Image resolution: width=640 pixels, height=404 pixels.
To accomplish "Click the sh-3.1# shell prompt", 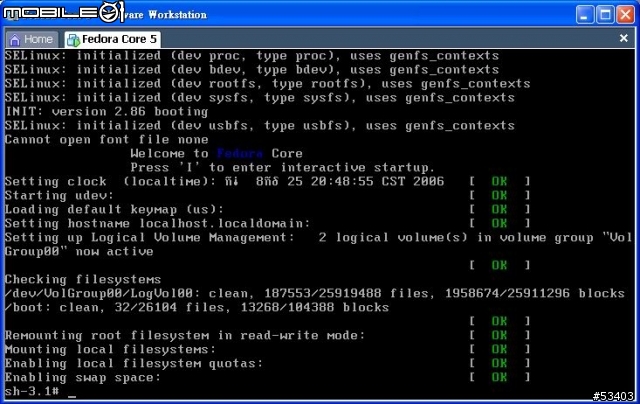I will click(x=32, y=391).
